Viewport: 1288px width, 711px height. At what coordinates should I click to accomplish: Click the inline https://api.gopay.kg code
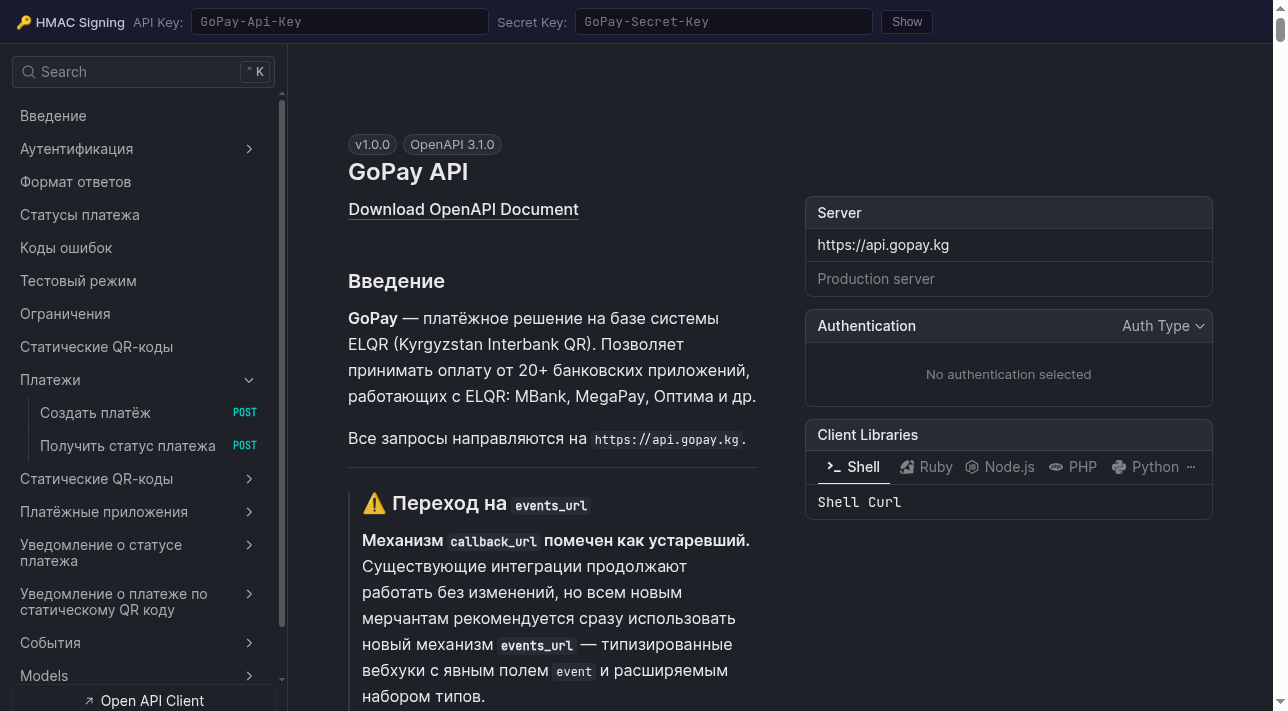666,439
